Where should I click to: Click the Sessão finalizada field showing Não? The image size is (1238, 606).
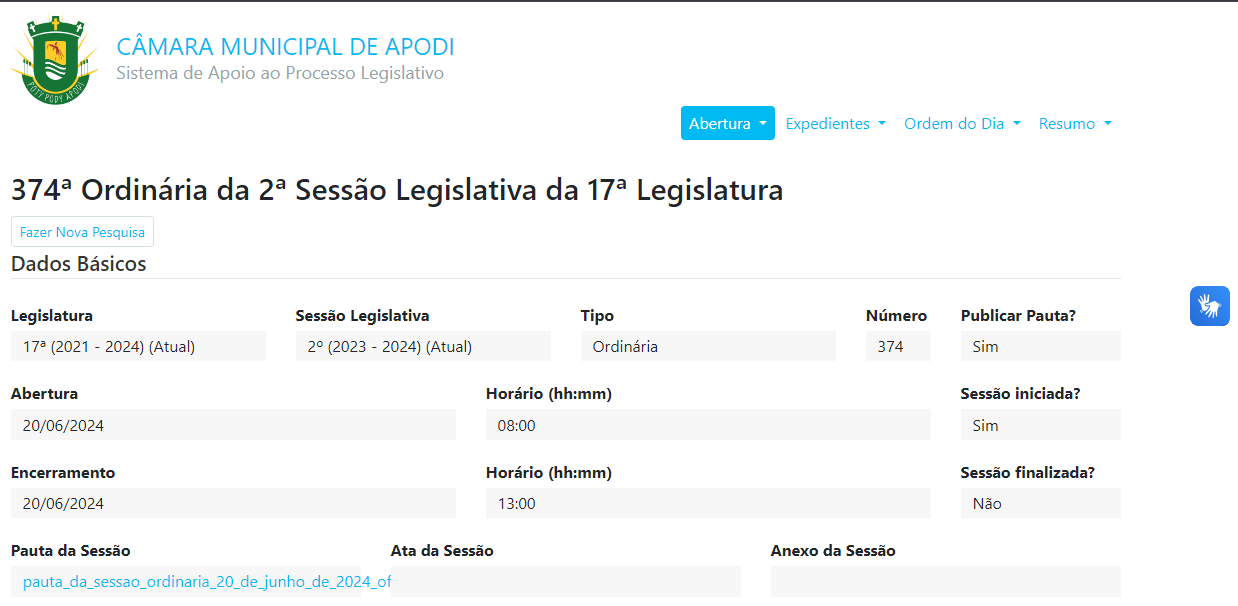pyautogui.click(x=1040, y=503)
